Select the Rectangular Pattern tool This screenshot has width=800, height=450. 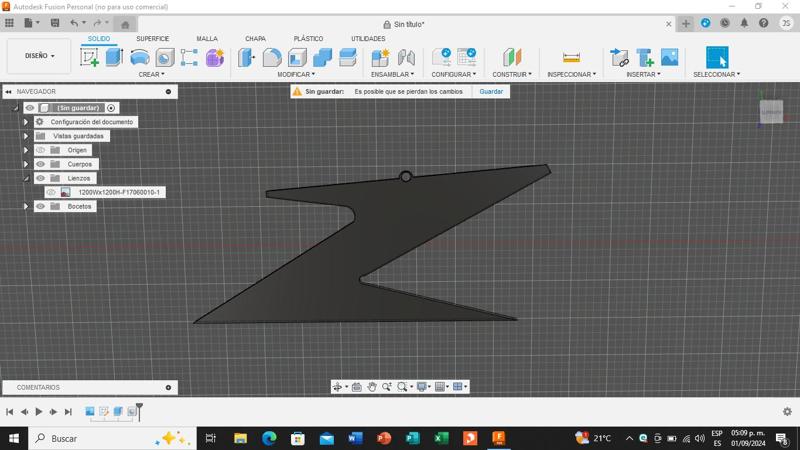(x=189, y=58)
